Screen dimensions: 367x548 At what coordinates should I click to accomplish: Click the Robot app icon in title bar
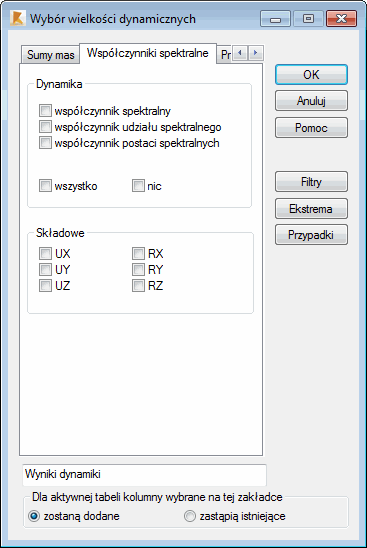pos(17,18)
